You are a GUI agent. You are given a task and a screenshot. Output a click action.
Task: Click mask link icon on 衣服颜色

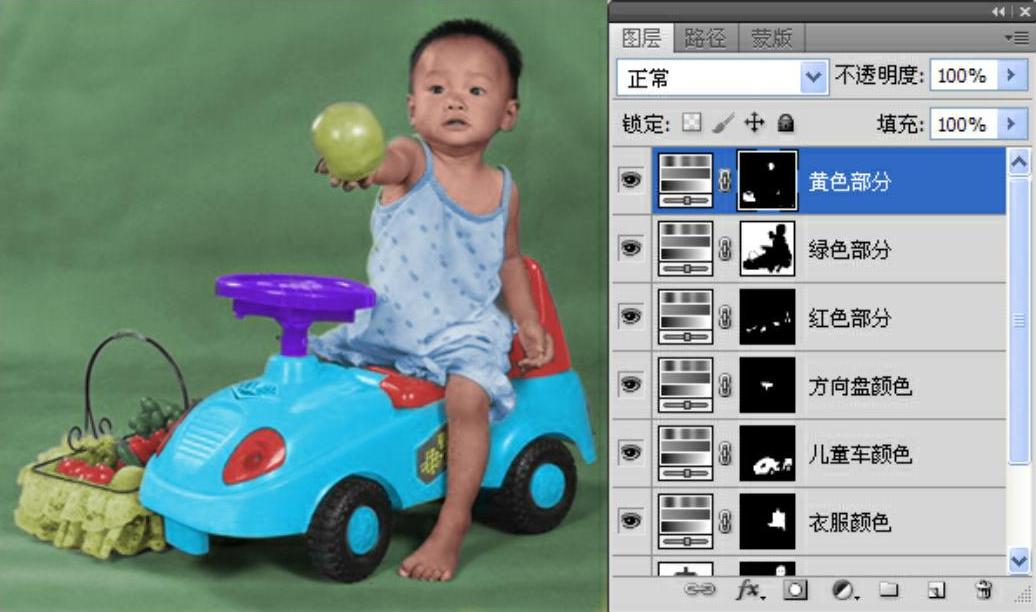725,521
